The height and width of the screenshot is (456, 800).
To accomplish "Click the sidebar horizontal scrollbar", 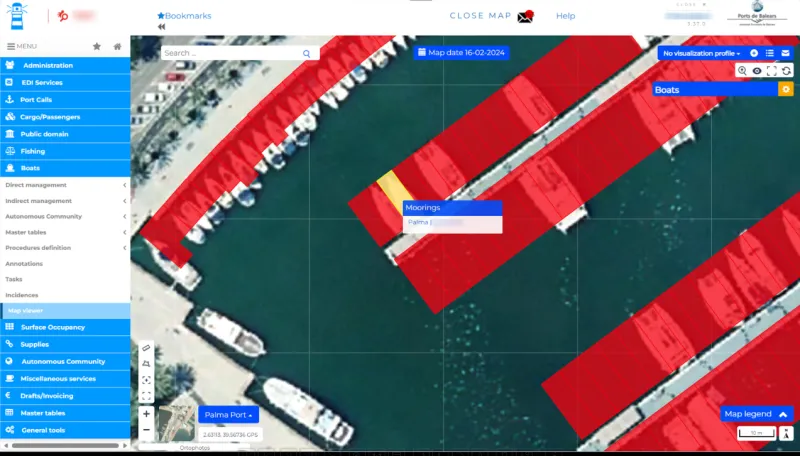I will (65, 446).
